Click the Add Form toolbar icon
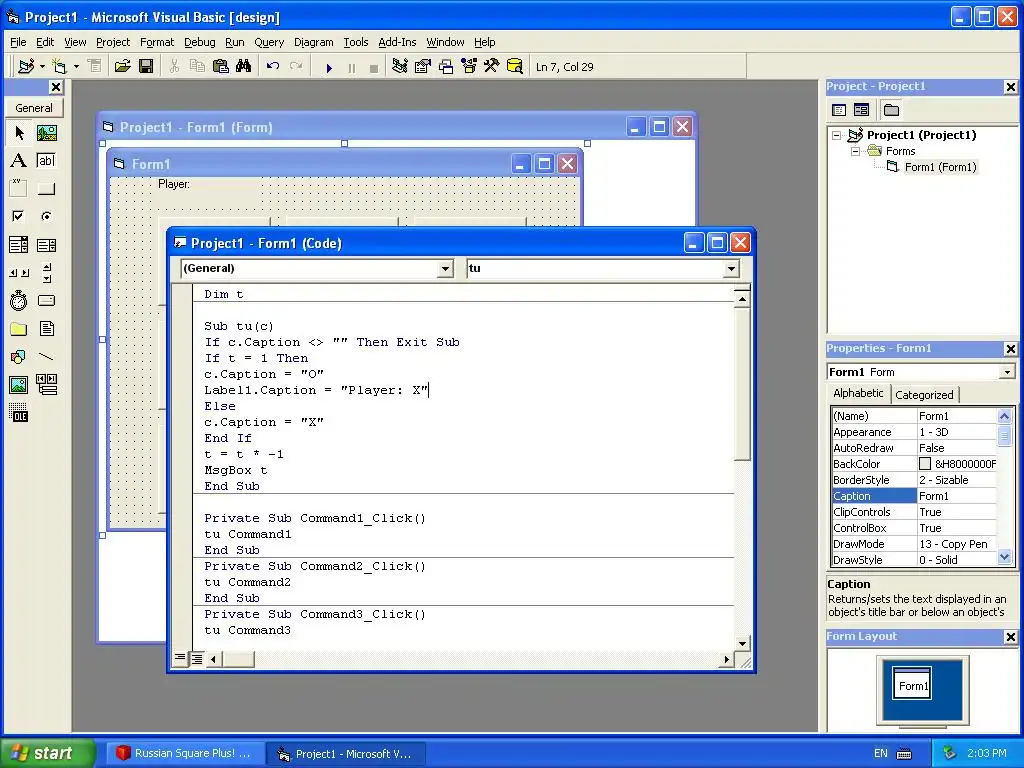The width and height of the screenshot is (1024, 768). click(x=59, y=67)
